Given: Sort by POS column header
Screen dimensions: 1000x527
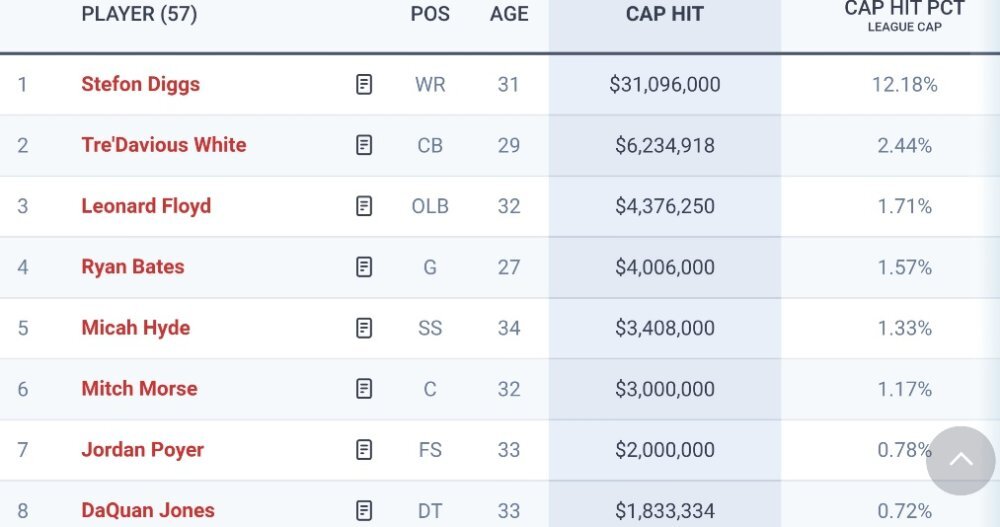Looking at the screenshot, I should (430, 14).
